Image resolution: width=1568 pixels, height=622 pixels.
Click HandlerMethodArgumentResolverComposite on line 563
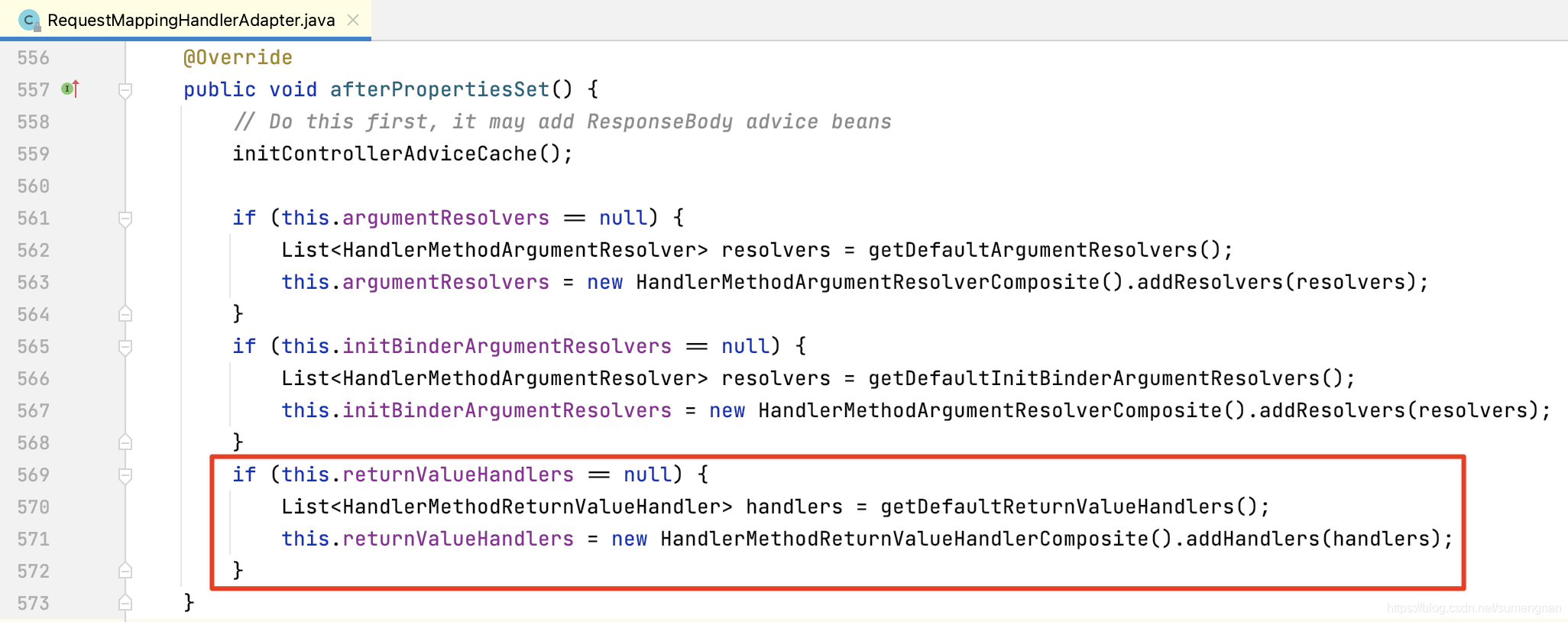tap(867, 283)
